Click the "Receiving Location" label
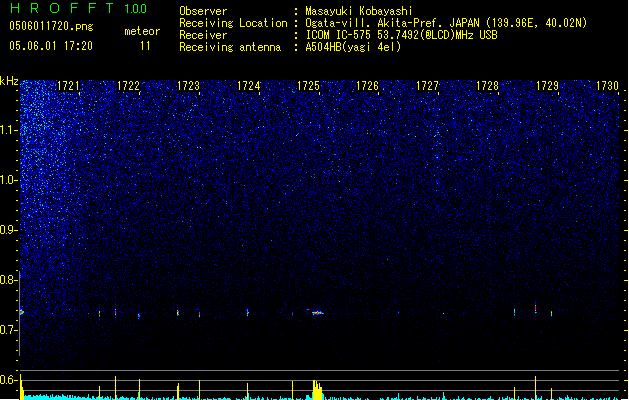 [x=233, y=23]
